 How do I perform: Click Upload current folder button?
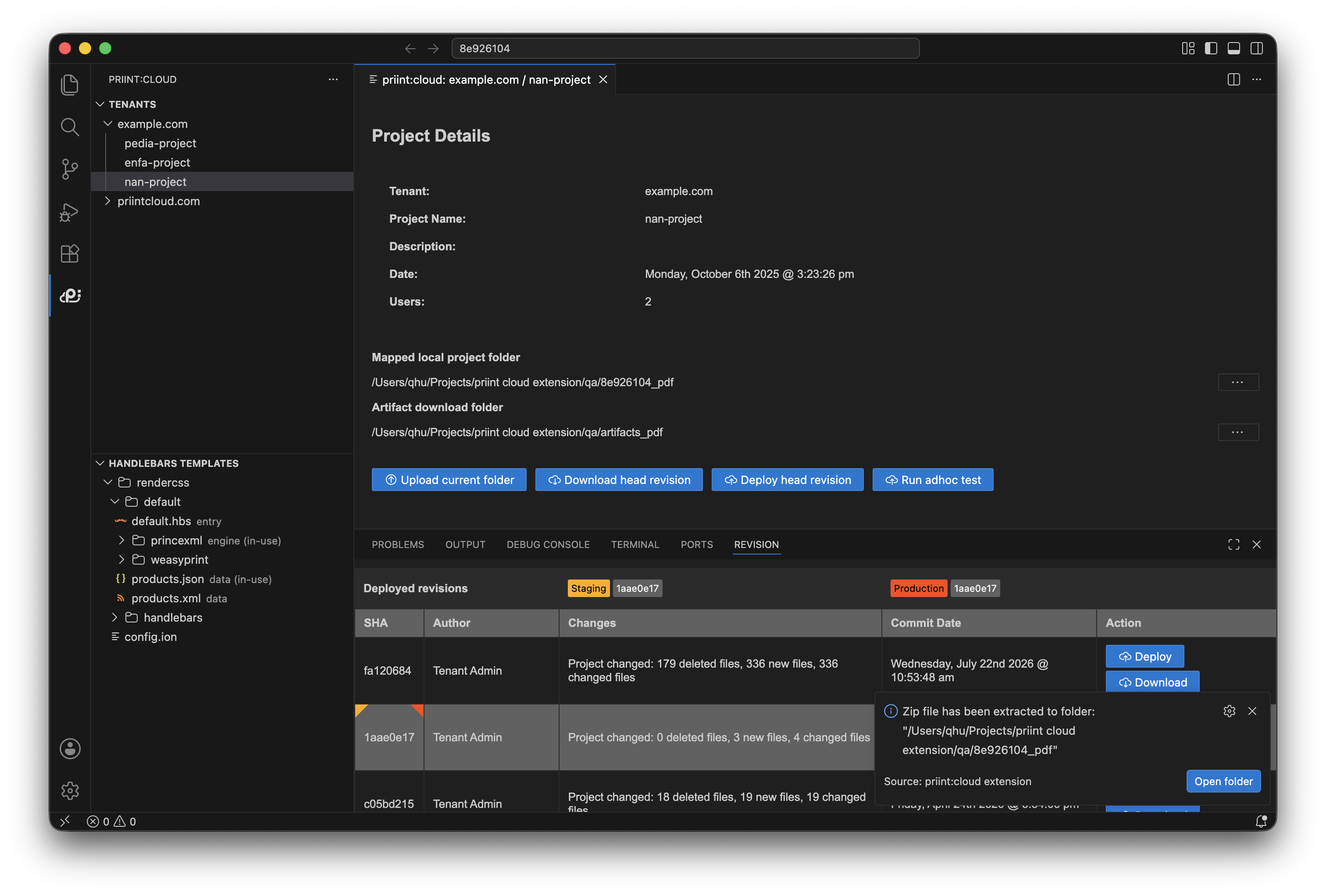pyautogui.click(x=449, y=480)
